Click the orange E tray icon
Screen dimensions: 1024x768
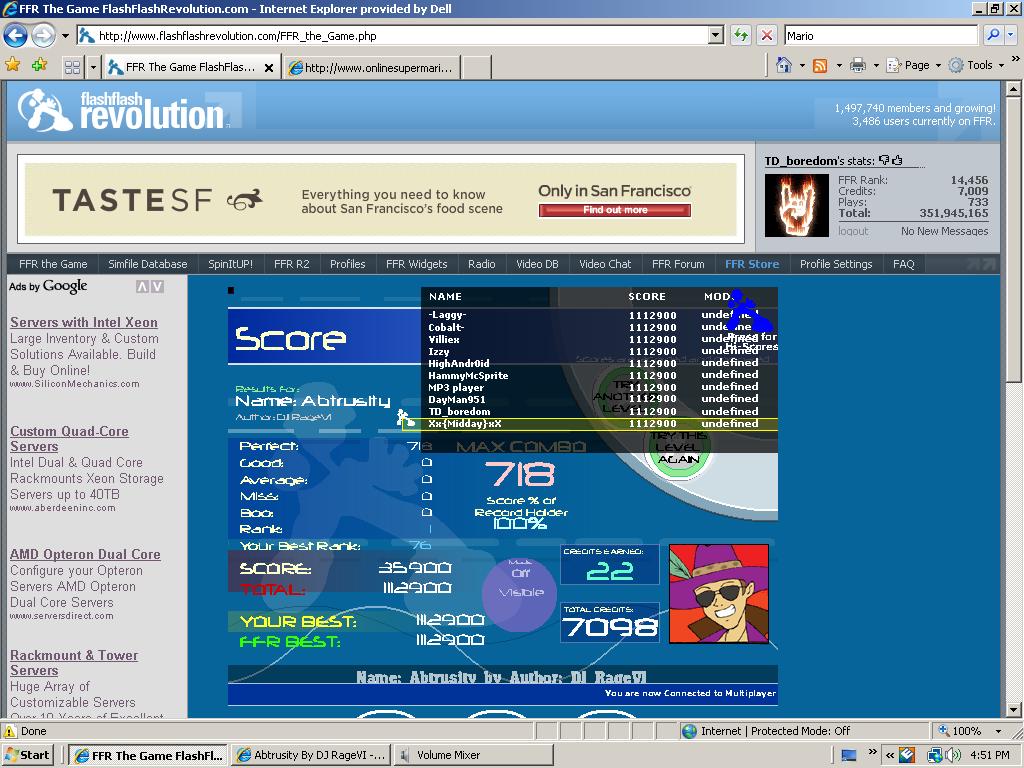click(x=907, y=756)
